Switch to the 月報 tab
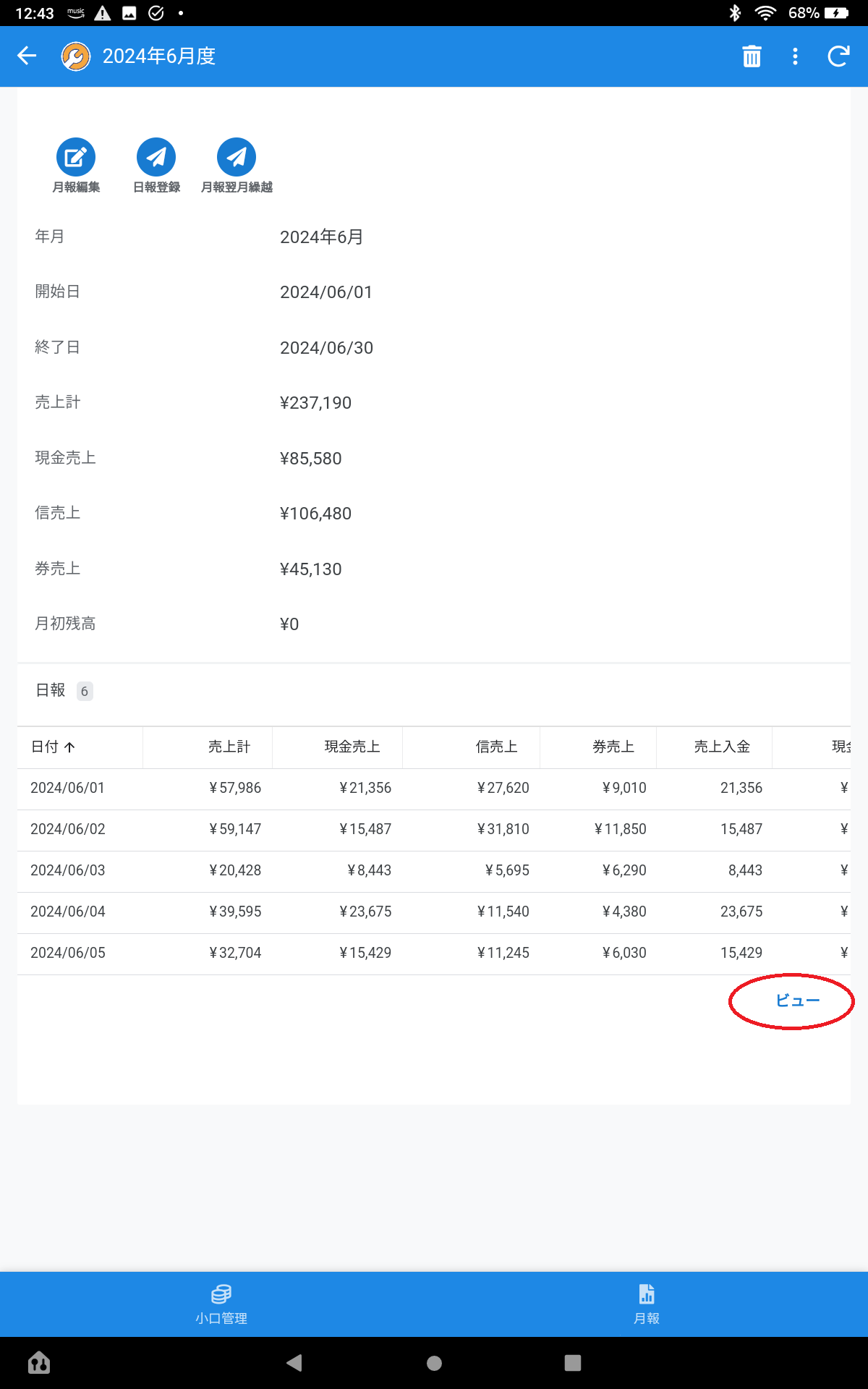Screen dimensions: 868x1389 [647, 1304]
